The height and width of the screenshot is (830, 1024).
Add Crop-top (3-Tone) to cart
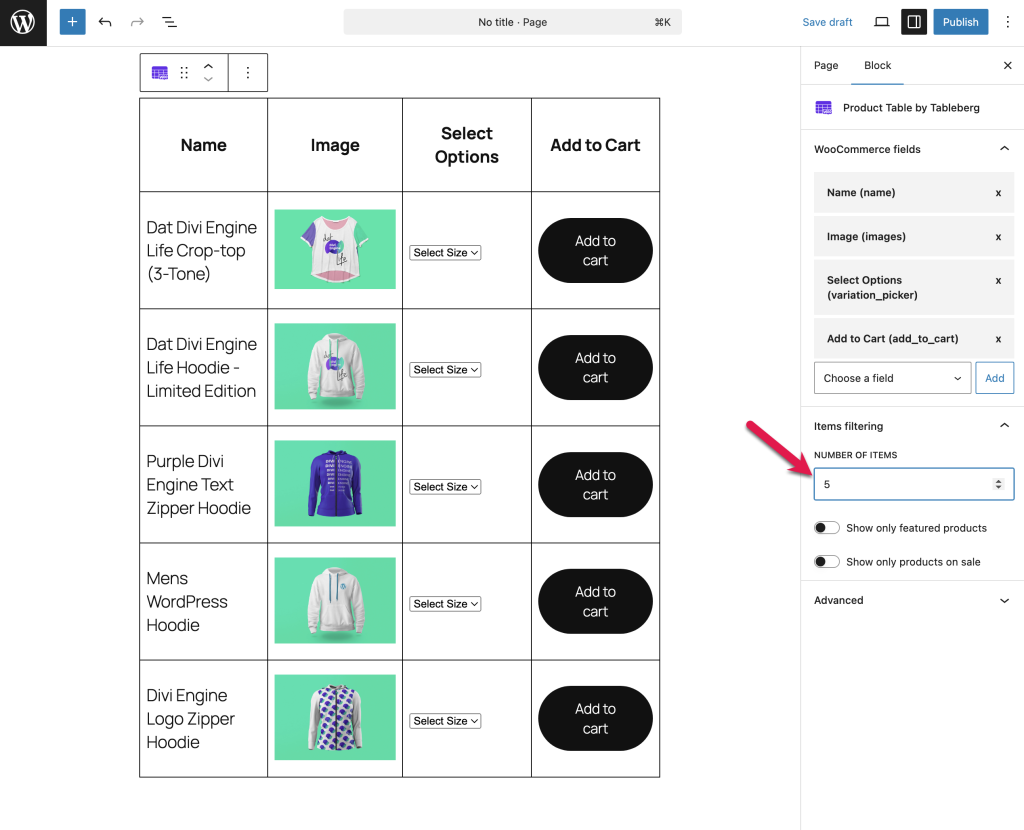[x=595, y=251]
